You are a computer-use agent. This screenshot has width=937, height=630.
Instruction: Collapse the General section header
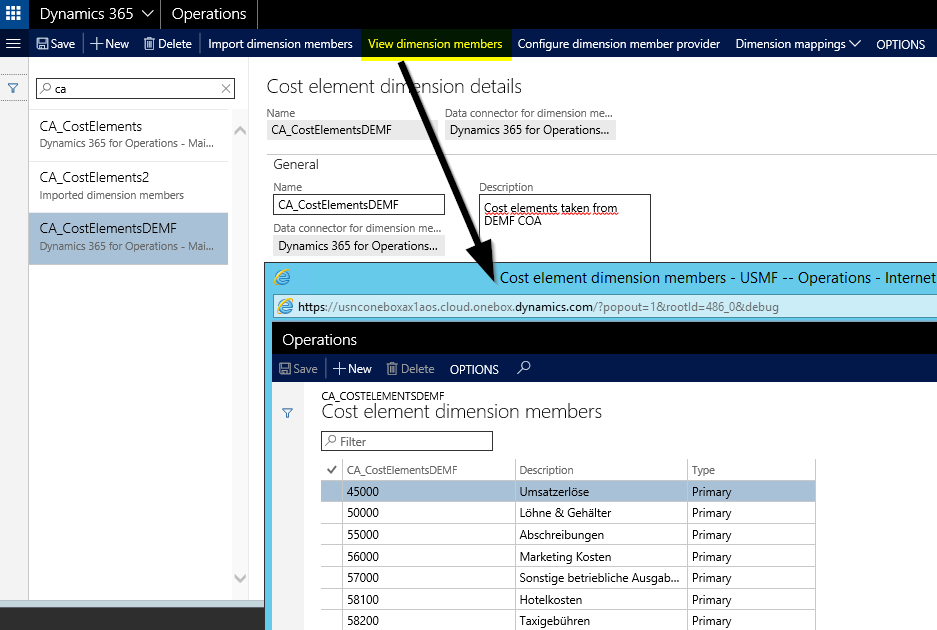coord(296,164)
